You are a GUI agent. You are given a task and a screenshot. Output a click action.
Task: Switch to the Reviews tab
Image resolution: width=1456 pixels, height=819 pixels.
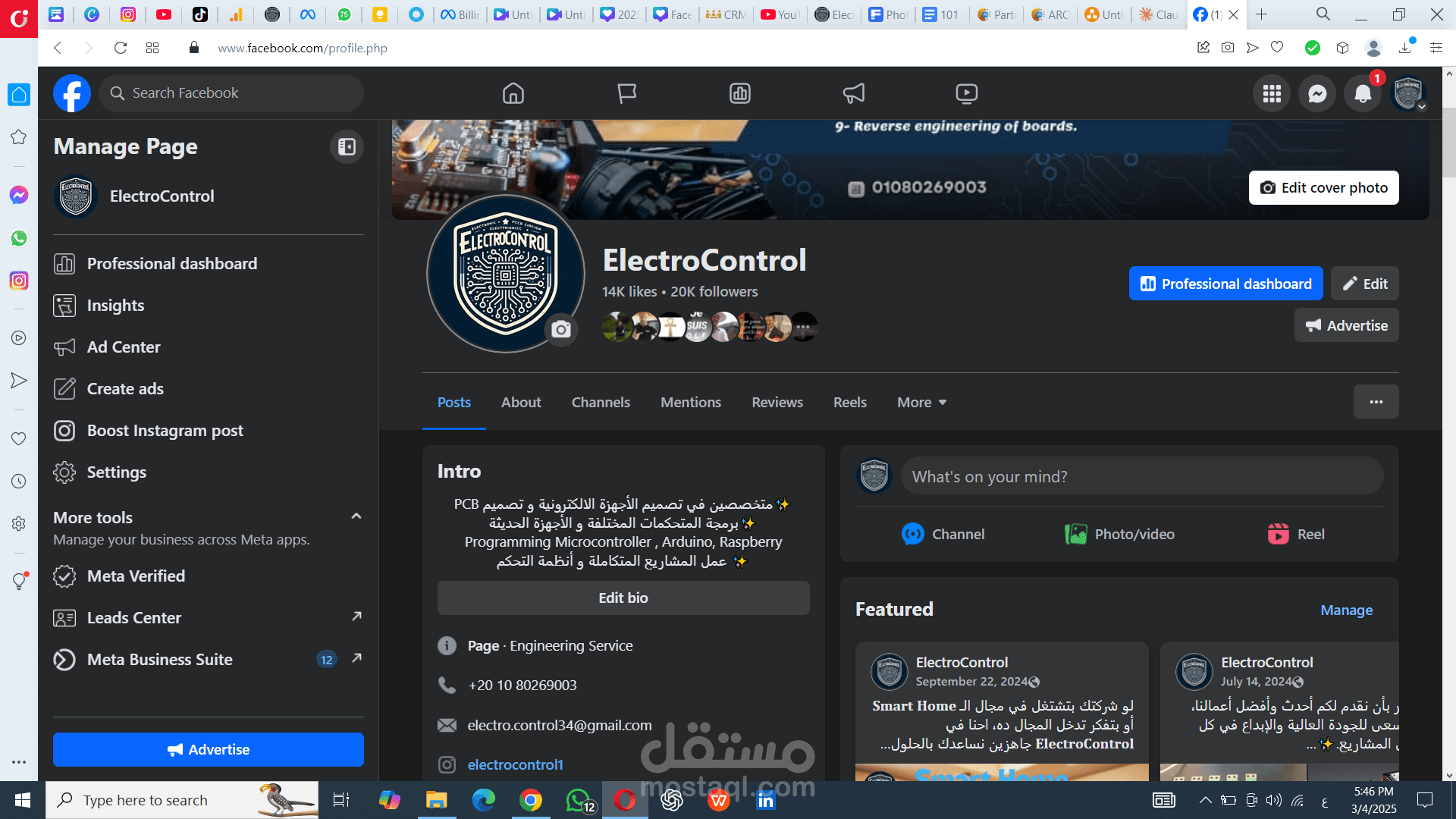[777, 402]
